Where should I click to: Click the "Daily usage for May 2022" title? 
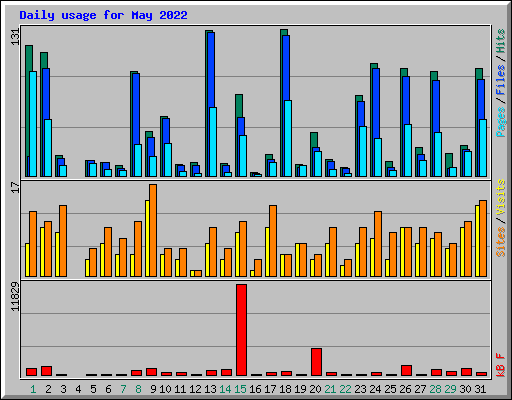103,15
